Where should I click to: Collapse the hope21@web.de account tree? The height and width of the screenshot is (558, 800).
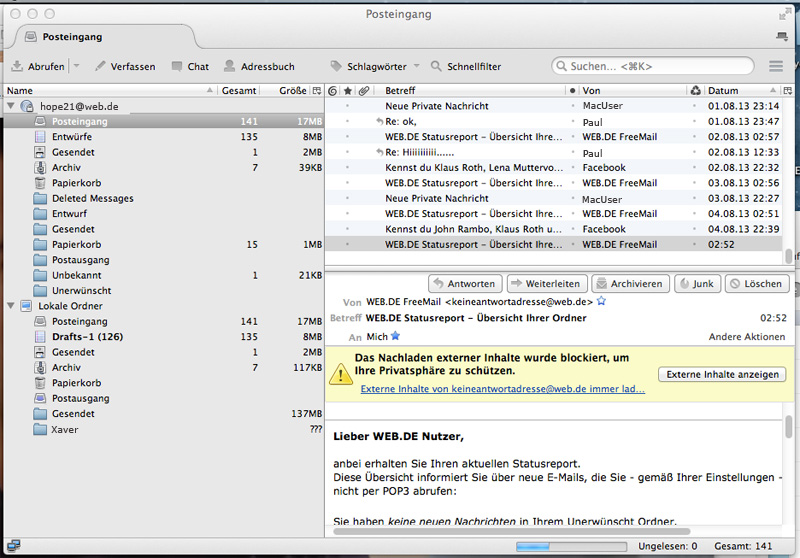tap(10, 105)
